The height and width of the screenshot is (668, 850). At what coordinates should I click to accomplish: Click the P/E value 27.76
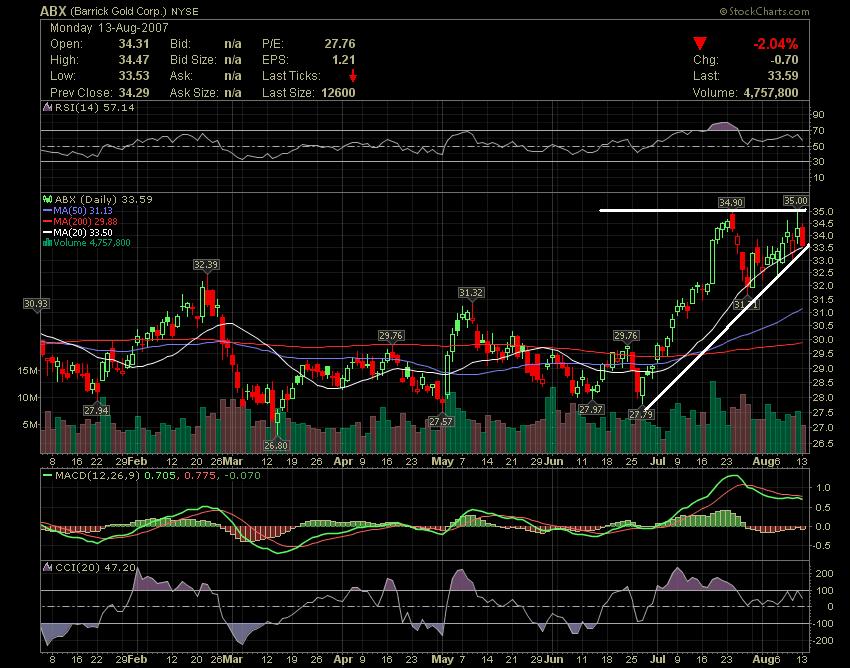pos(340,44)
